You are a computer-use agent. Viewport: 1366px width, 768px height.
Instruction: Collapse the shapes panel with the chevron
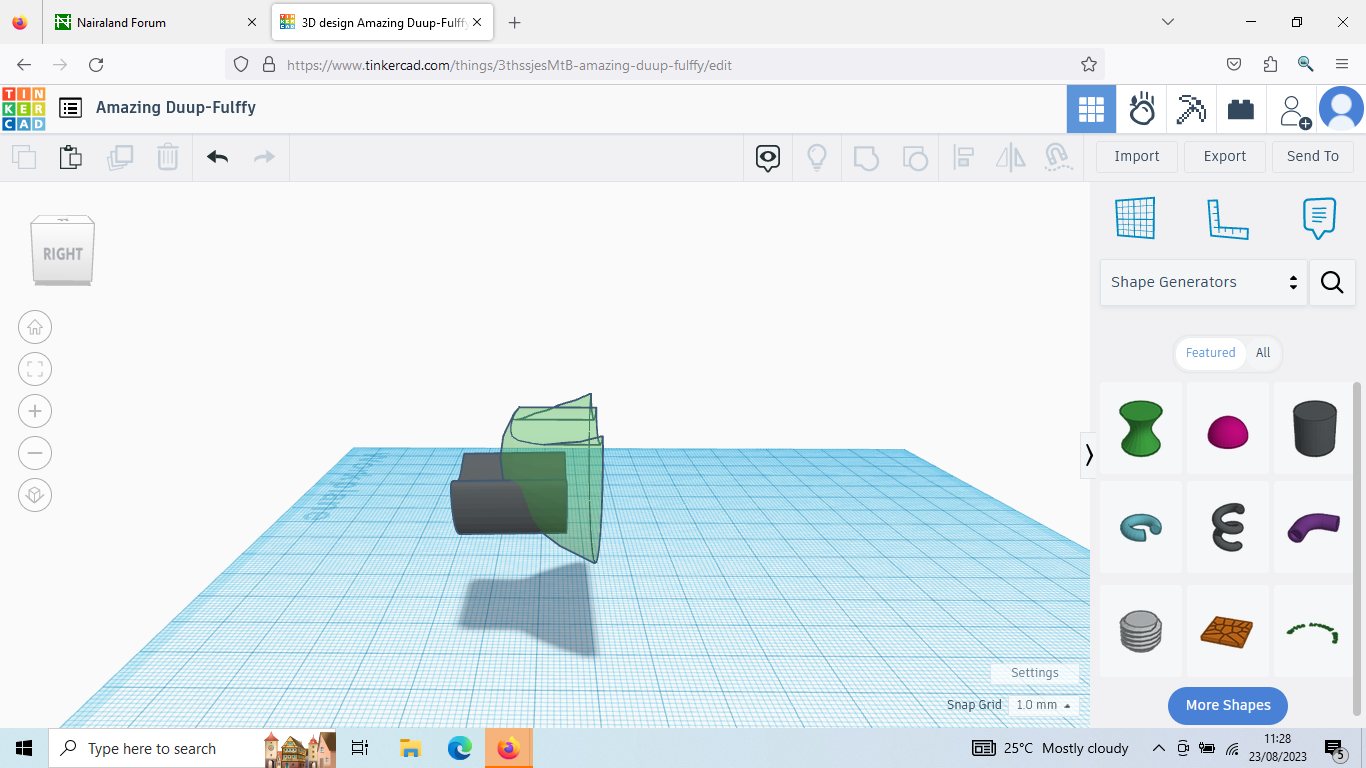tap(1089, 455)
